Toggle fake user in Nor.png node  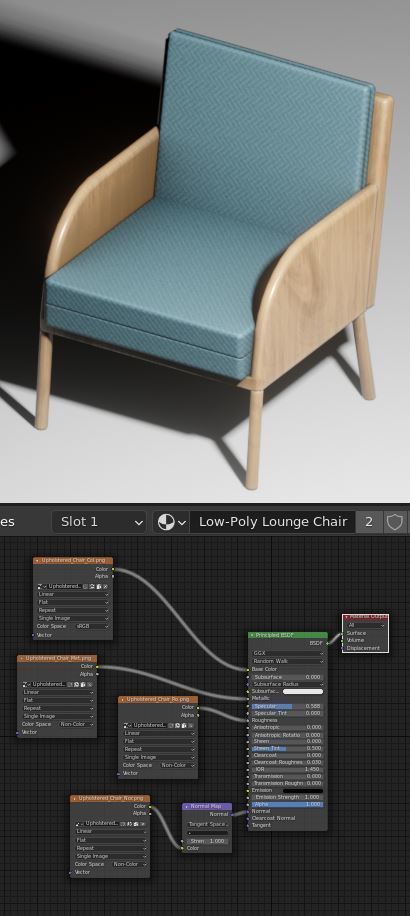(123, 823)
